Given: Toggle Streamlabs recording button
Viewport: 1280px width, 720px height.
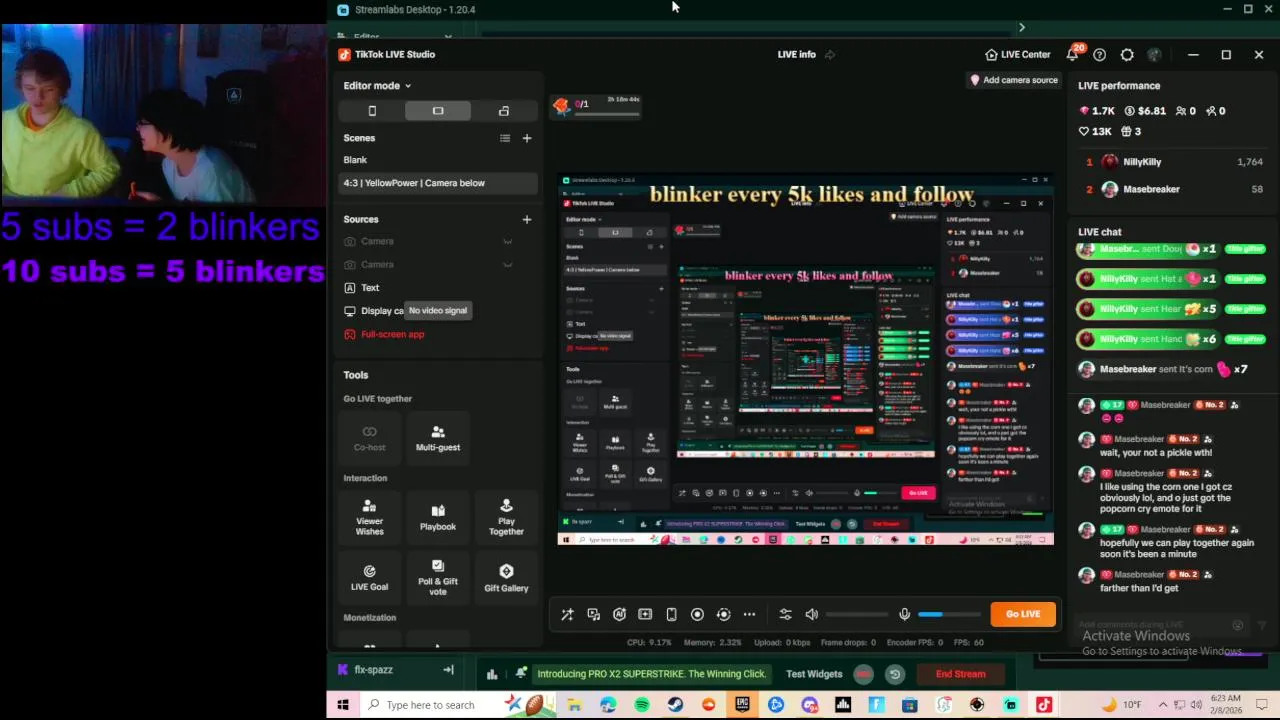Looking at the screenshot, I should click(x=864, y=674).
